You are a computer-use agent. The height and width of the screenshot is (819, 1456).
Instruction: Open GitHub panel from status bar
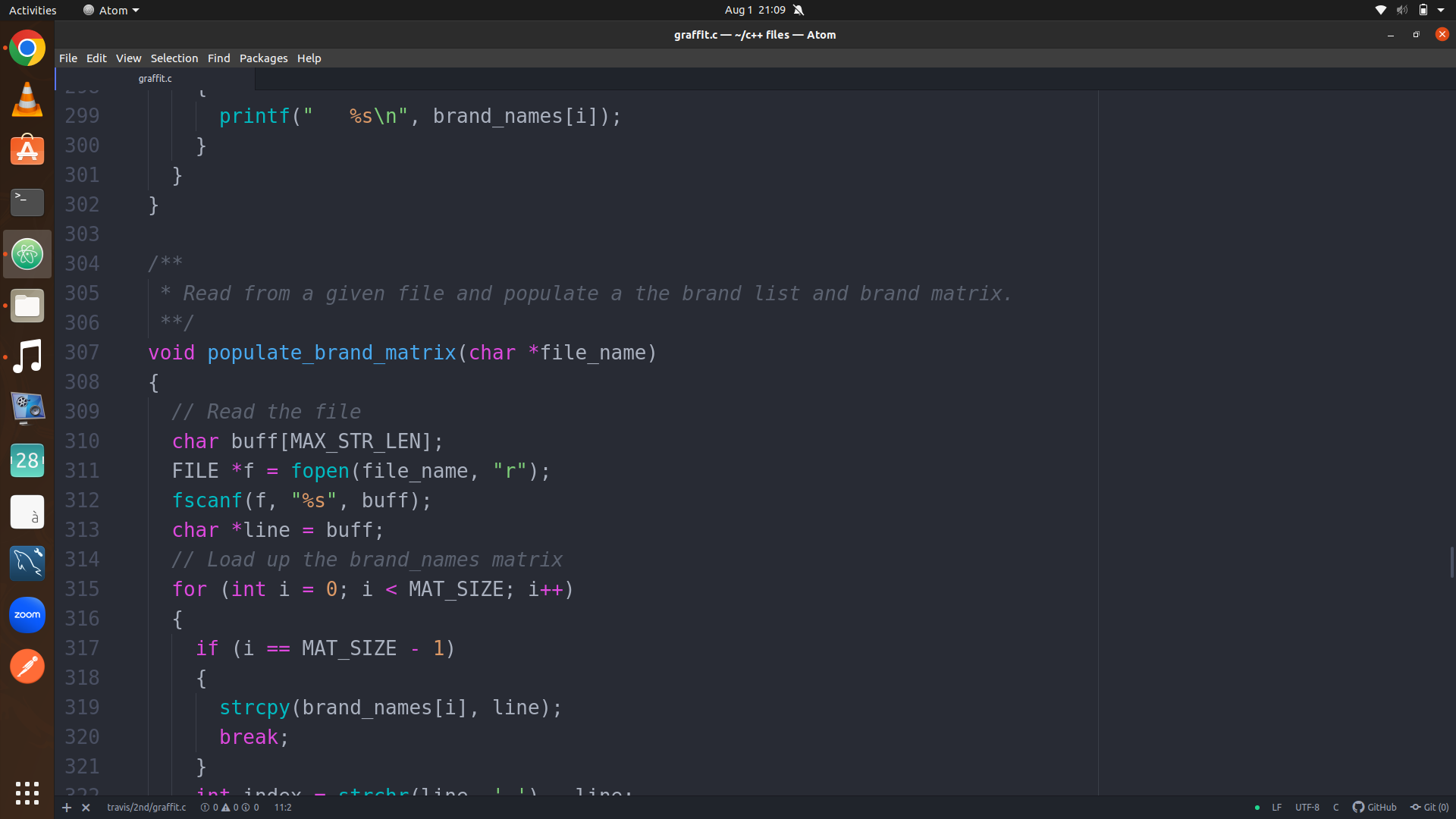1374,808
